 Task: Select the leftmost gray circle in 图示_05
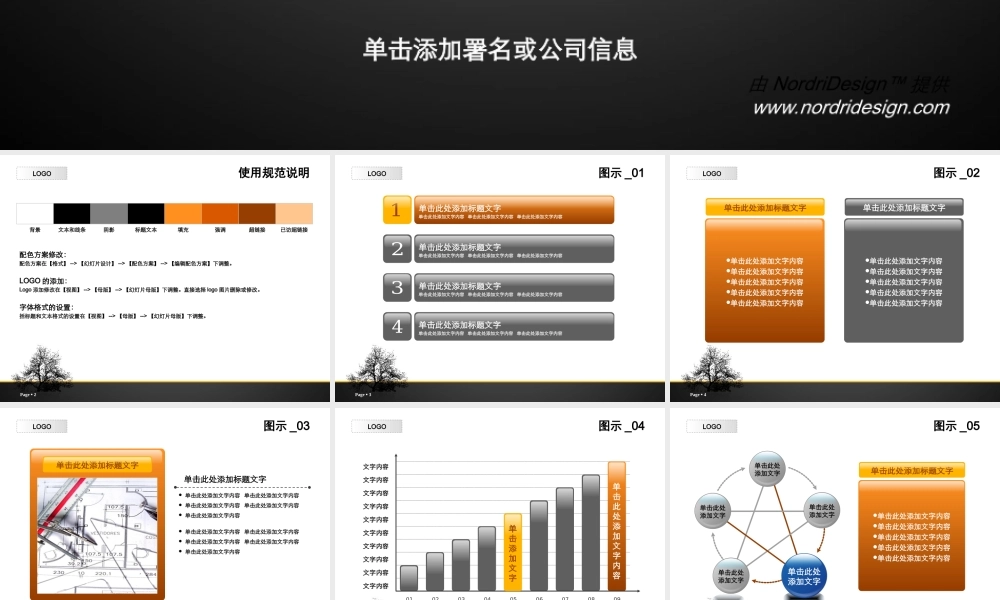[x=714, y=510]
